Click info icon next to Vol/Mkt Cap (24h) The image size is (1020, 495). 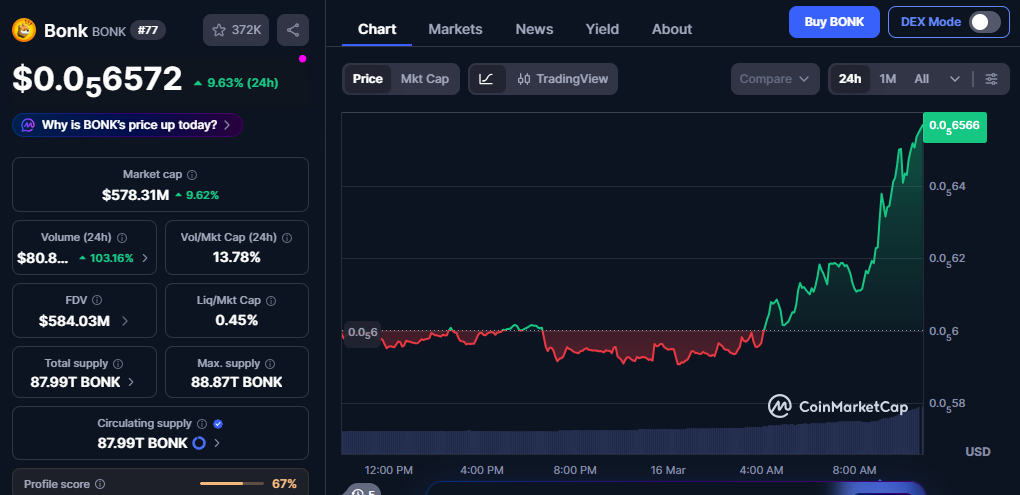288,238
